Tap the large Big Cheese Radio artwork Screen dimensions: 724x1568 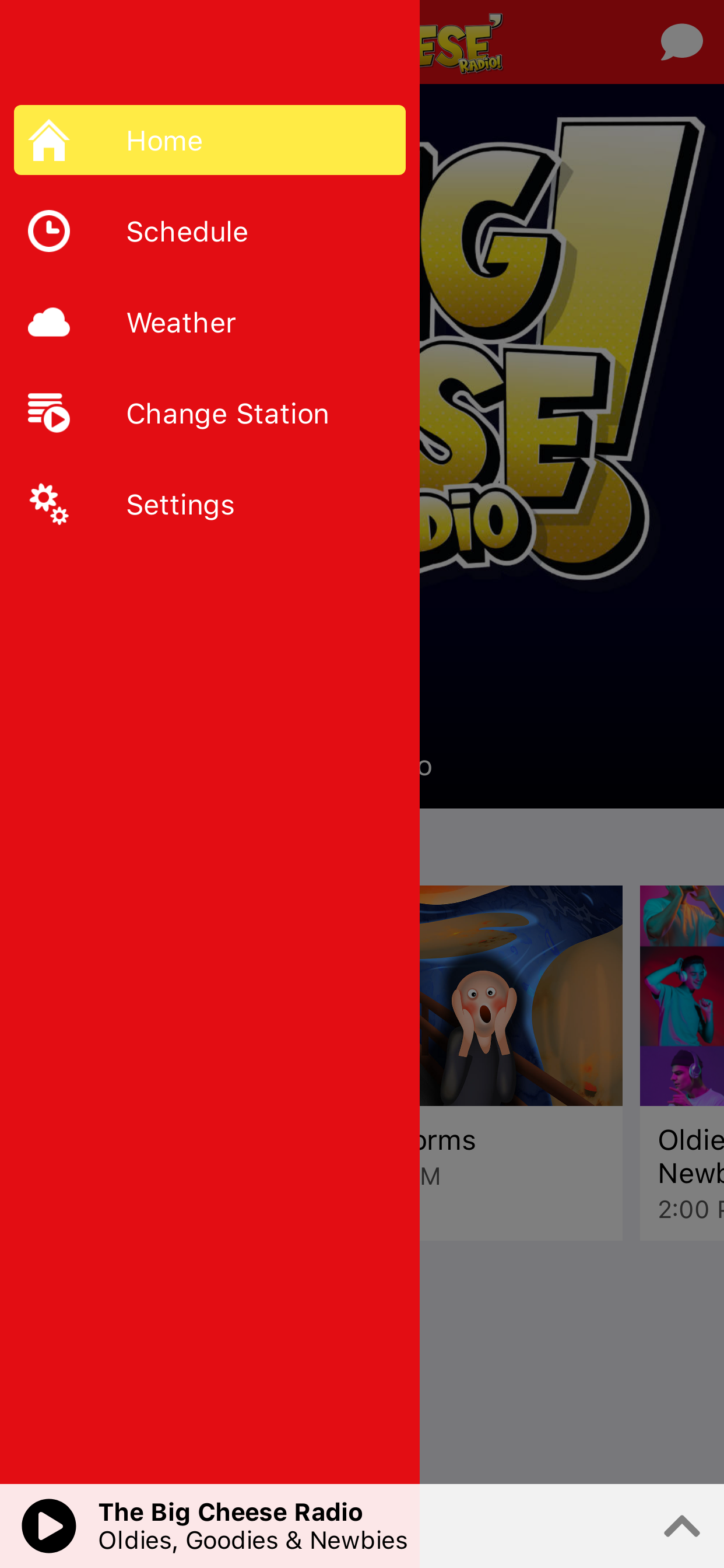click(571, 446)
